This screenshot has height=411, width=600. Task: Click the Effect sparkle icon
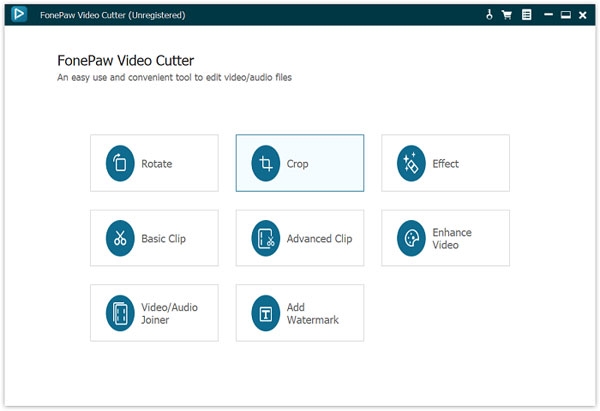pos(411,163)
